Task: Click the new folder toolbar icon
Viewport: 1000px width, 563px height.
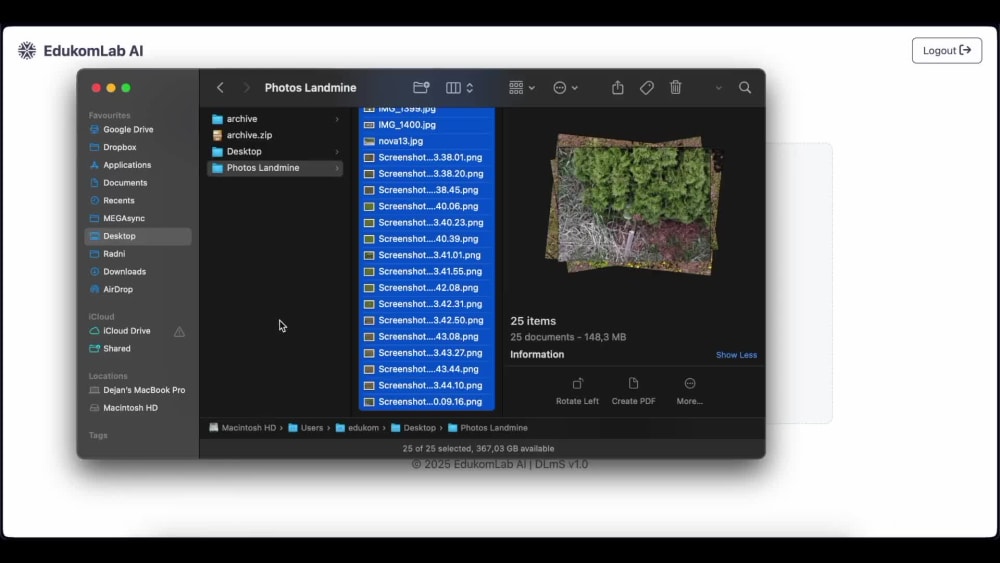Action: (x=421, y=87)
